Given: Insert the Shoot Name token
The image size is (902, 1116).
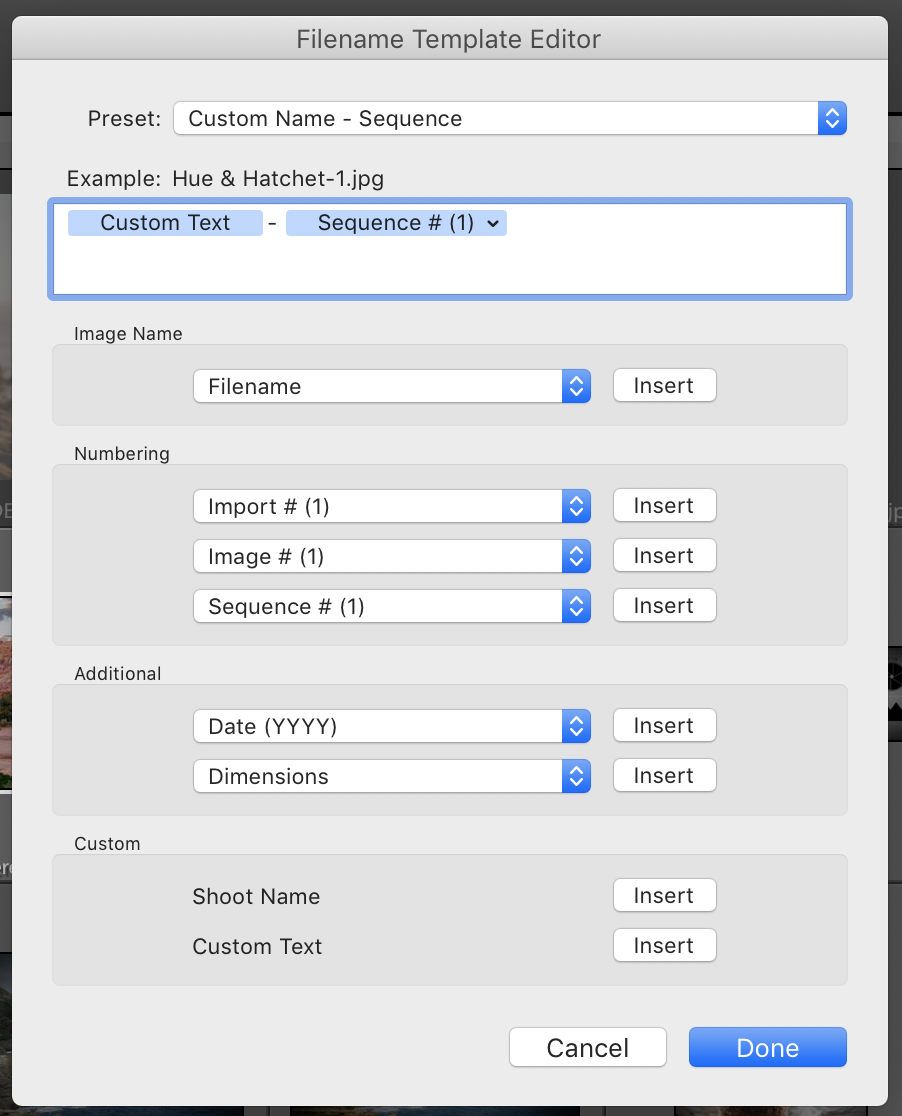Looking at the screenshot, I should point(664,895).
